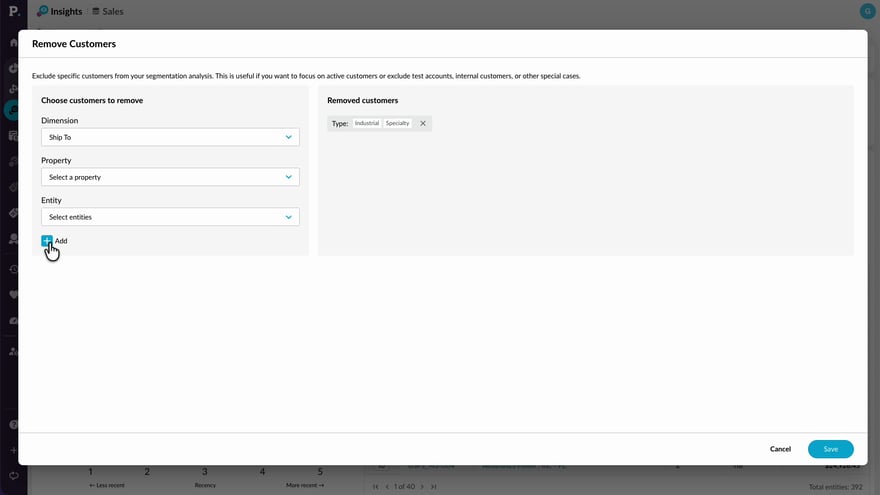Go to last page in background pagination

(433, 487)
